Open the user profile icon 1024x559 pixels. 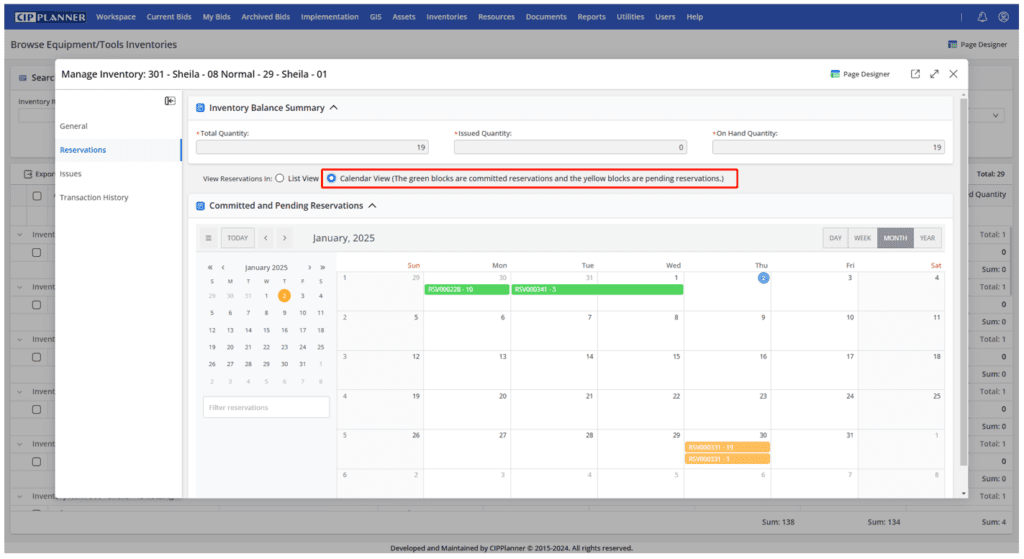tap(1004, 17)
